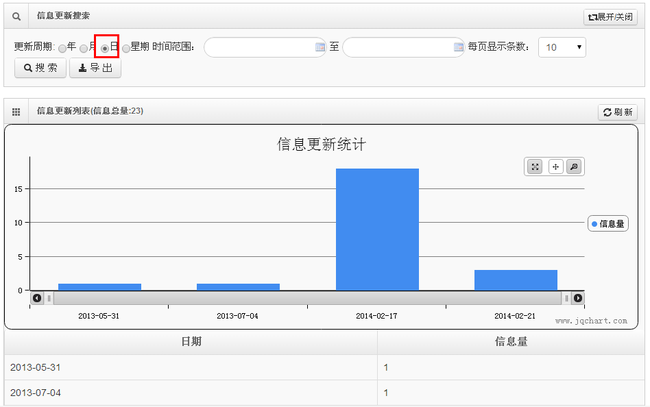Click the right handle of chart scrollbar
This screenshot has width=650, height=407.
[566, 298]
